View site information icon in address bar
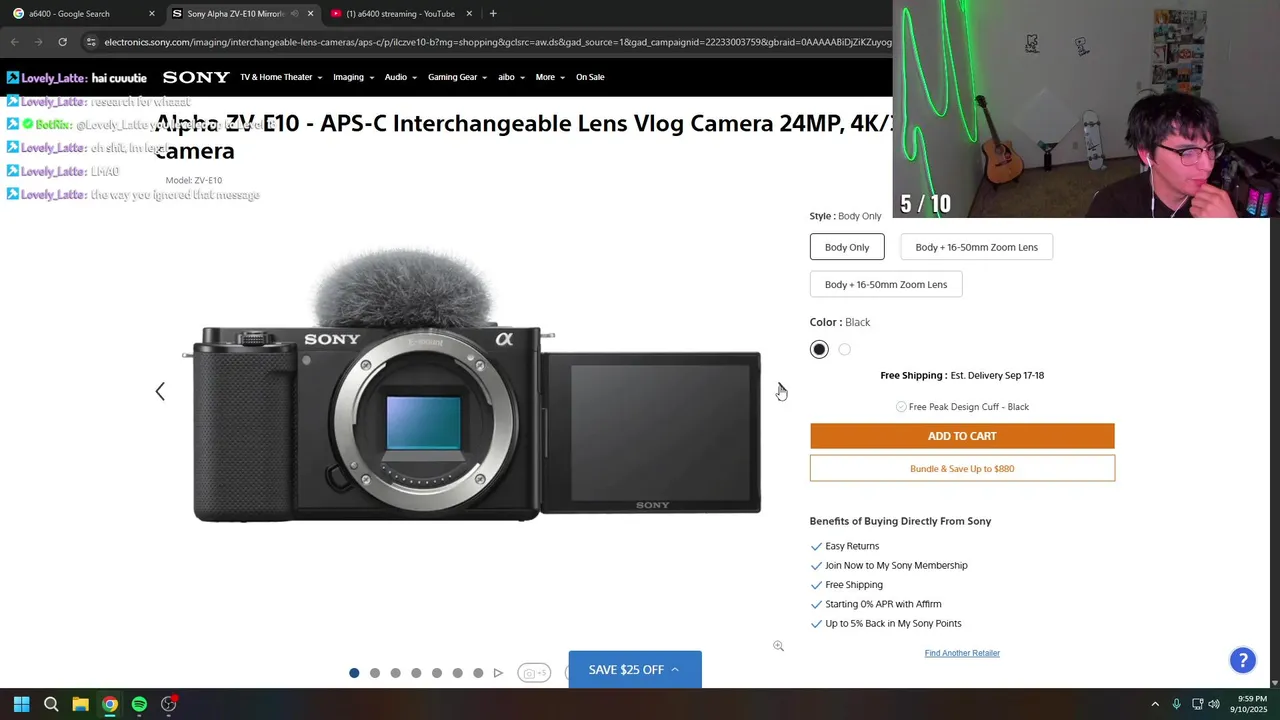1280x720 pixels. [91, 42]
